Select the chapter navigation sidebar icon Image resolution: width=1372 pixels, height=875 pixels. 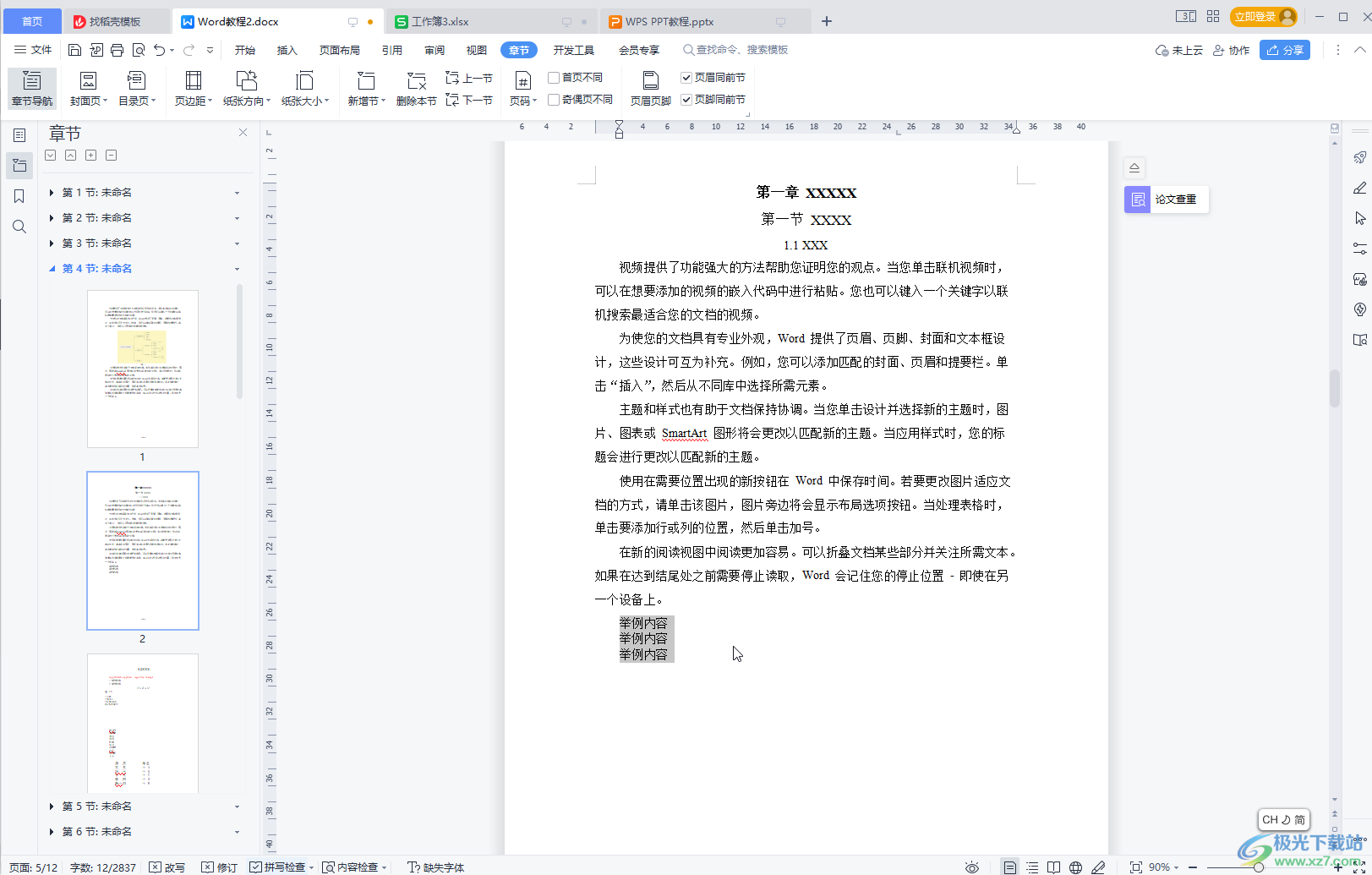[19, 166]
